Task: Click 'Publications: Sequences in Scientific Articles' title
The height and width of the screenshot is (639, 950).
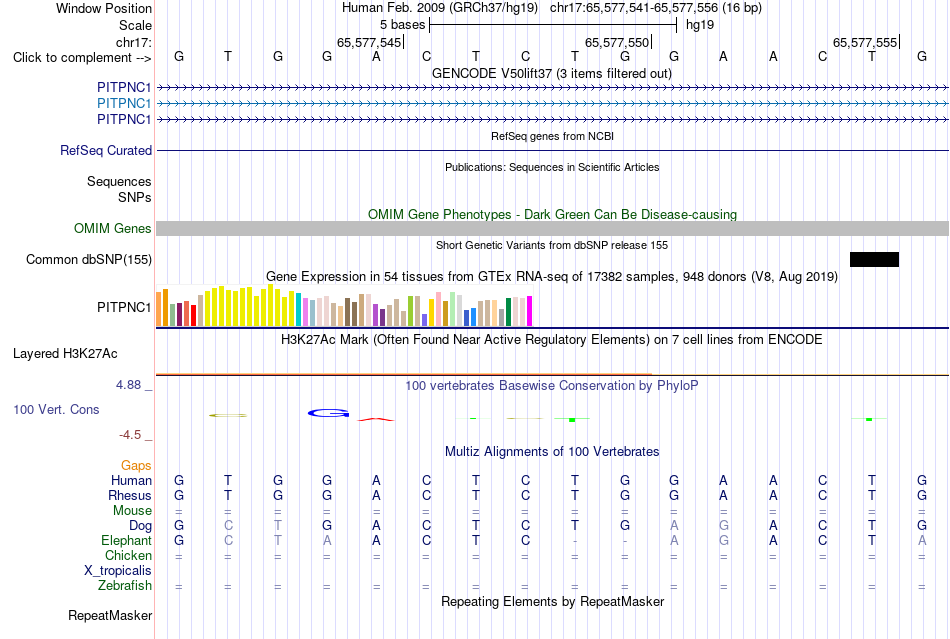Action: 552,167
